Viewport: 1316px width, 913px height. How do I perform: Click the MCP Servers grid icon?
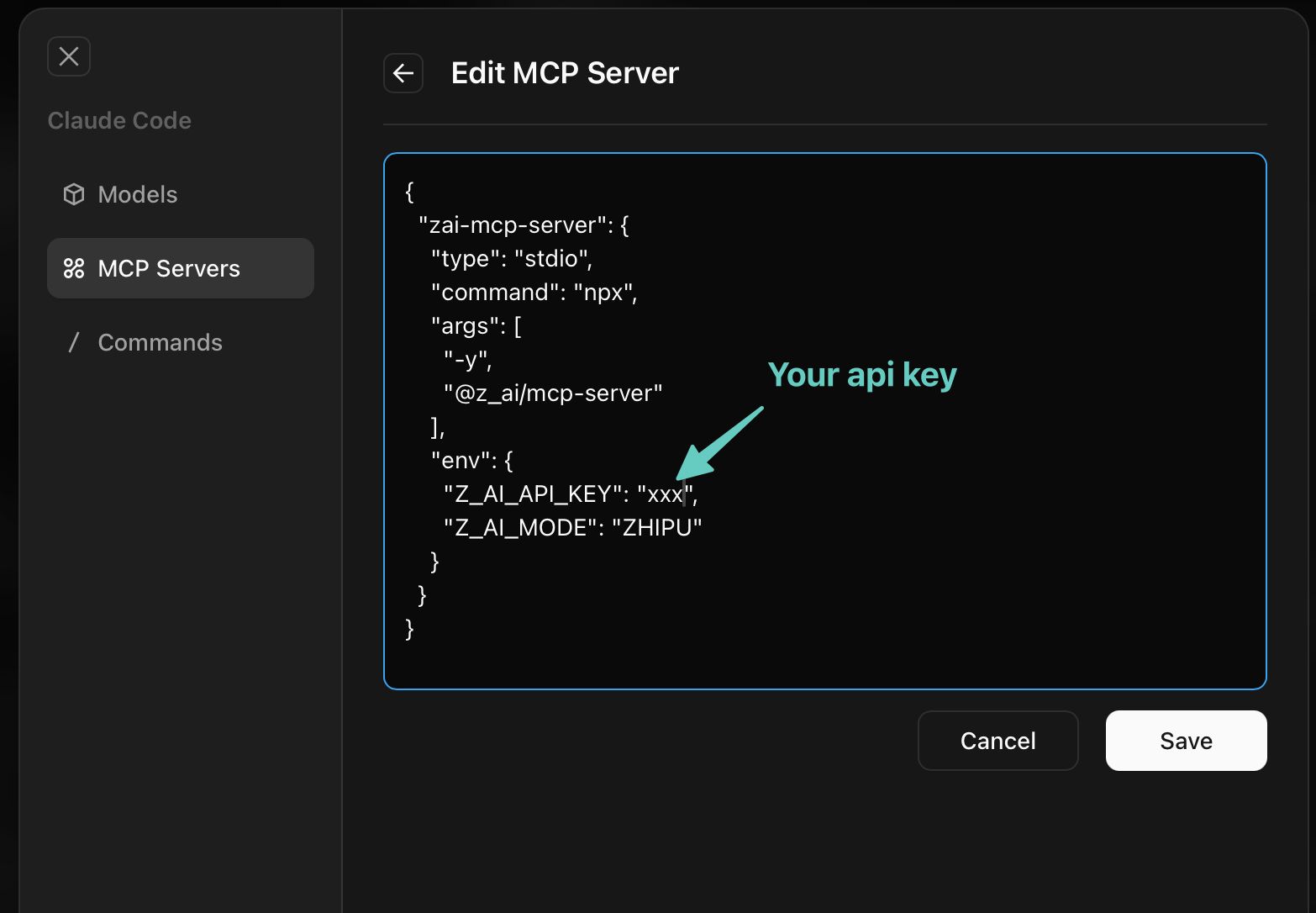pyautogui.click(x=74, y=268)
